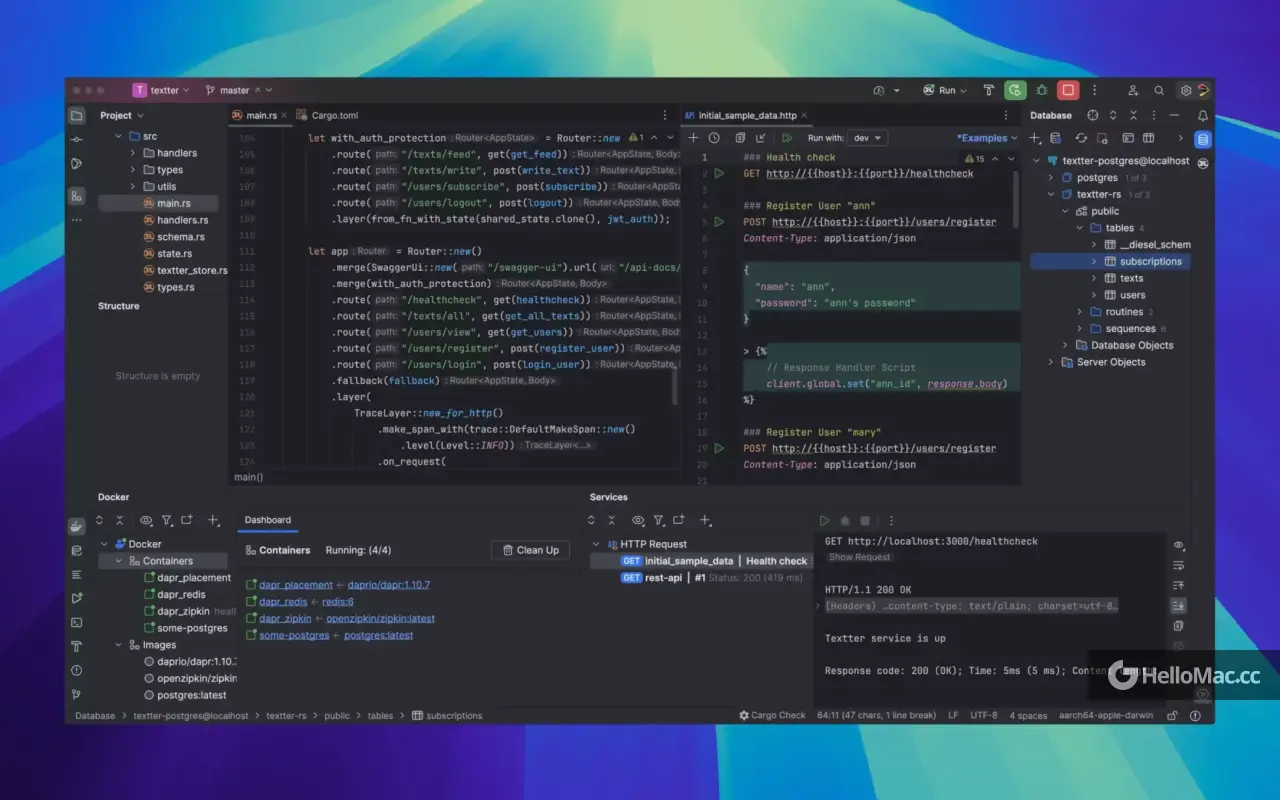Select the users table in Database tree
1280x800 pixels.
click(x=1133, y=295)
